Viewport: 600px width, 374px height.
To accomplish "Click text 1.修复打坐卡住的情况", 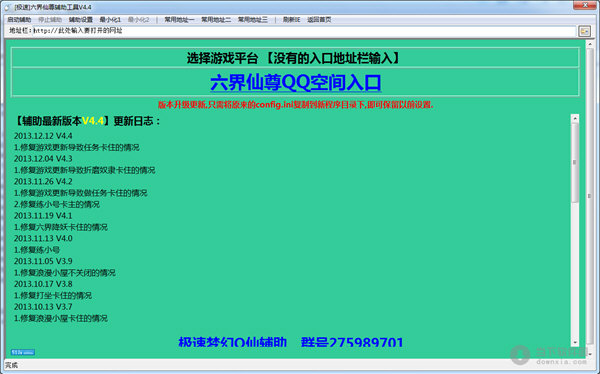I will click(53, 296).
